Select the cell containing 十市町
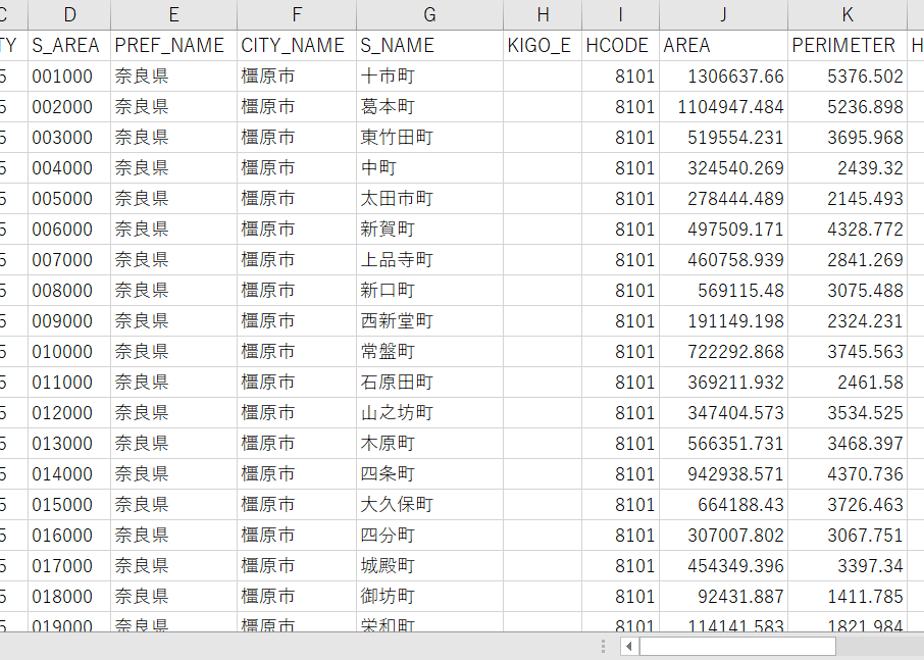This screenshot has width=924, height=660. pyautogui.click(x=430, y=76)
